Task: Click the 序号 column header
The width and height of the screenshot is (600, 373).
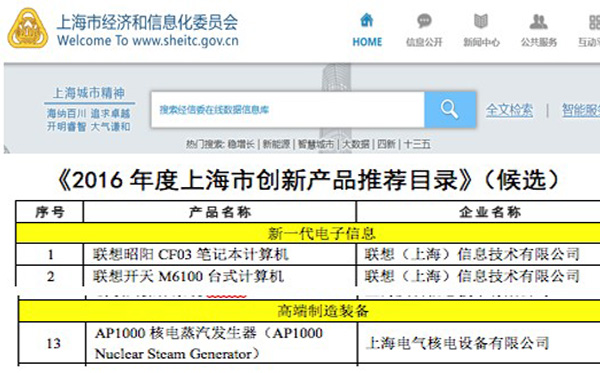Action: pyautogui.click(x=50, y=212)
